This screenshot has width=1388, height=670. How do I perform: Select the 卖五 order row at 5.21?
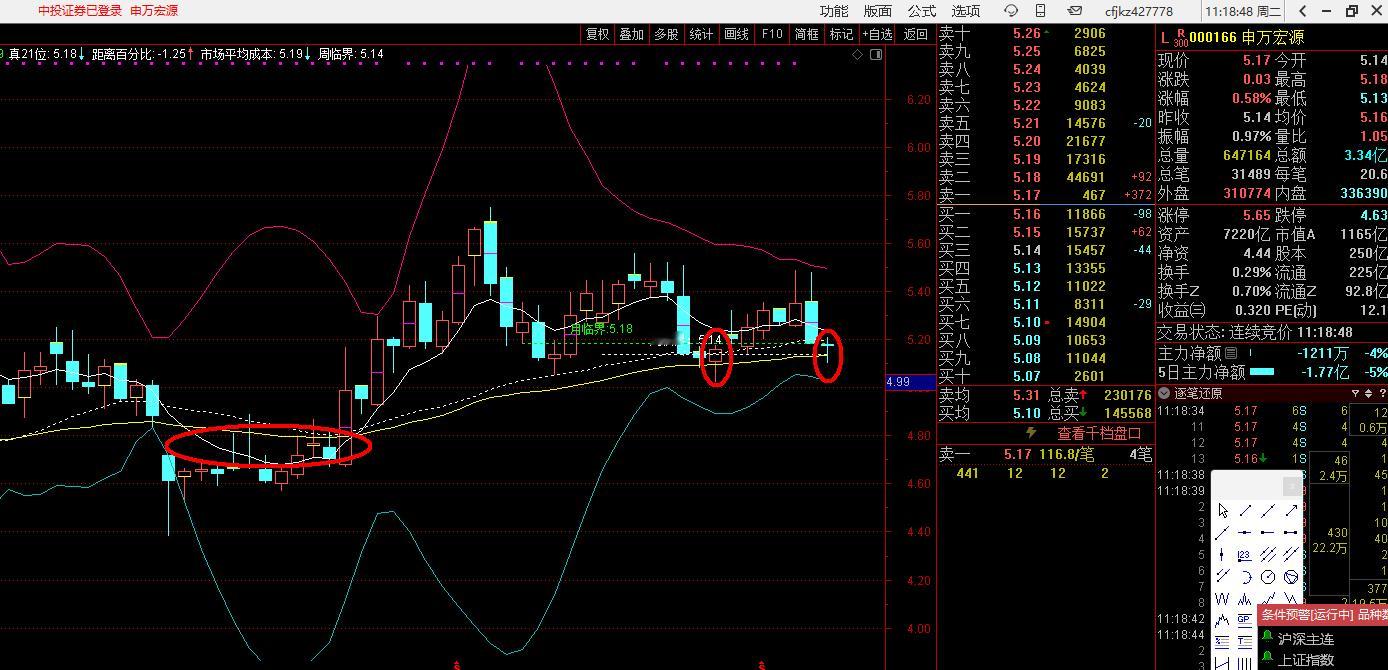pos(1046,123)
